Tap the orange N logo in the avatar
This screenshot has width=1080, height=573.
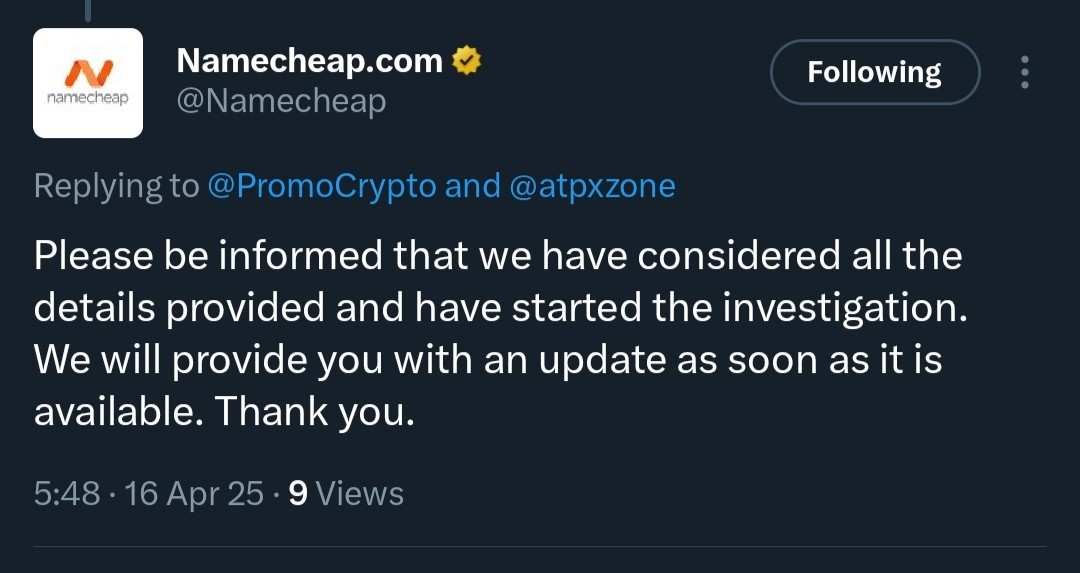pyautogui.click(x=89, y=73)
